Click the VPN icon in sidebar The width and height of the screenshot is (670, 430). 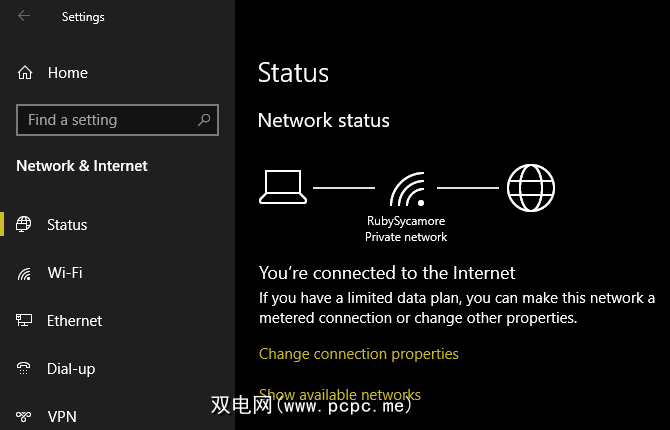(x=25, y=416)
